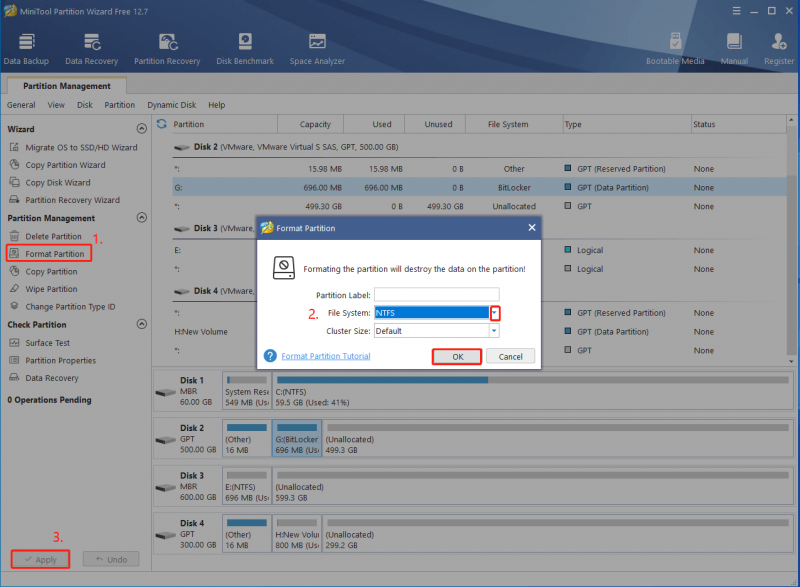Open Space Analyzer
The width and height of the screenshot is (800, 587).
click(317, 49)
